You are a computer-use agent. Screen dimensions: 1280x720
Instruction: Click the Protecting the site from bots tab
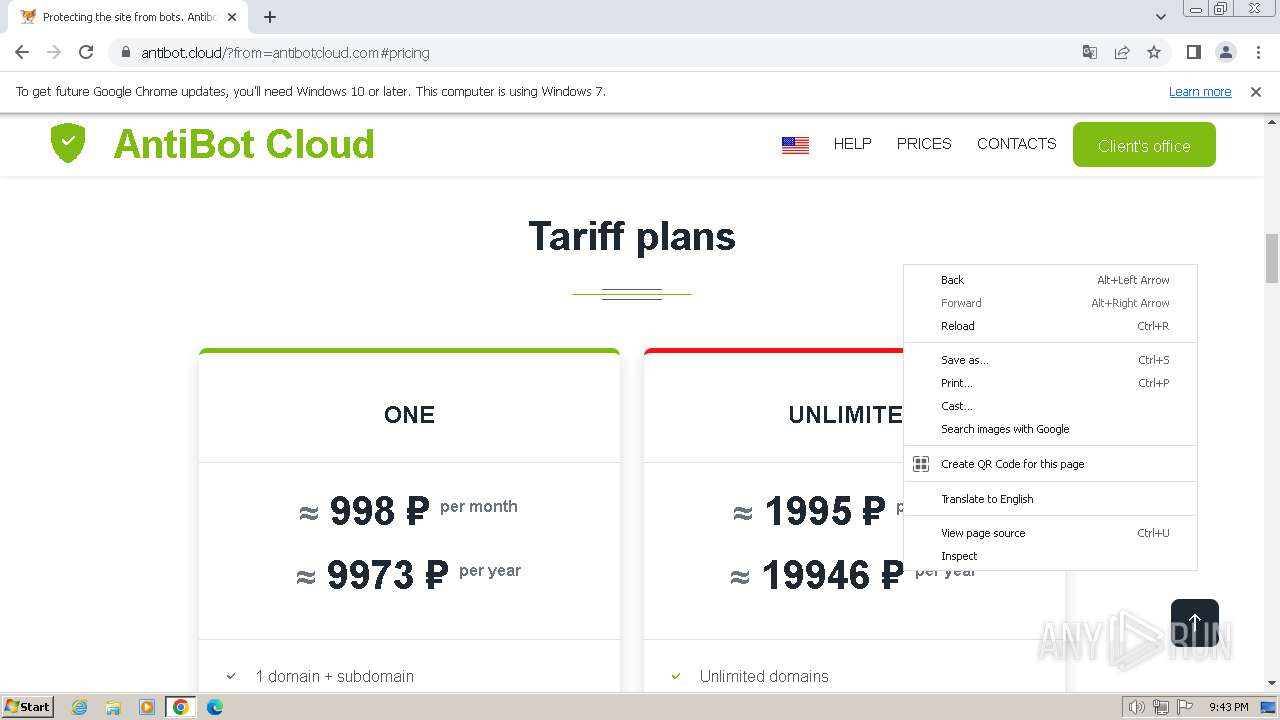[x=128, y=17]
